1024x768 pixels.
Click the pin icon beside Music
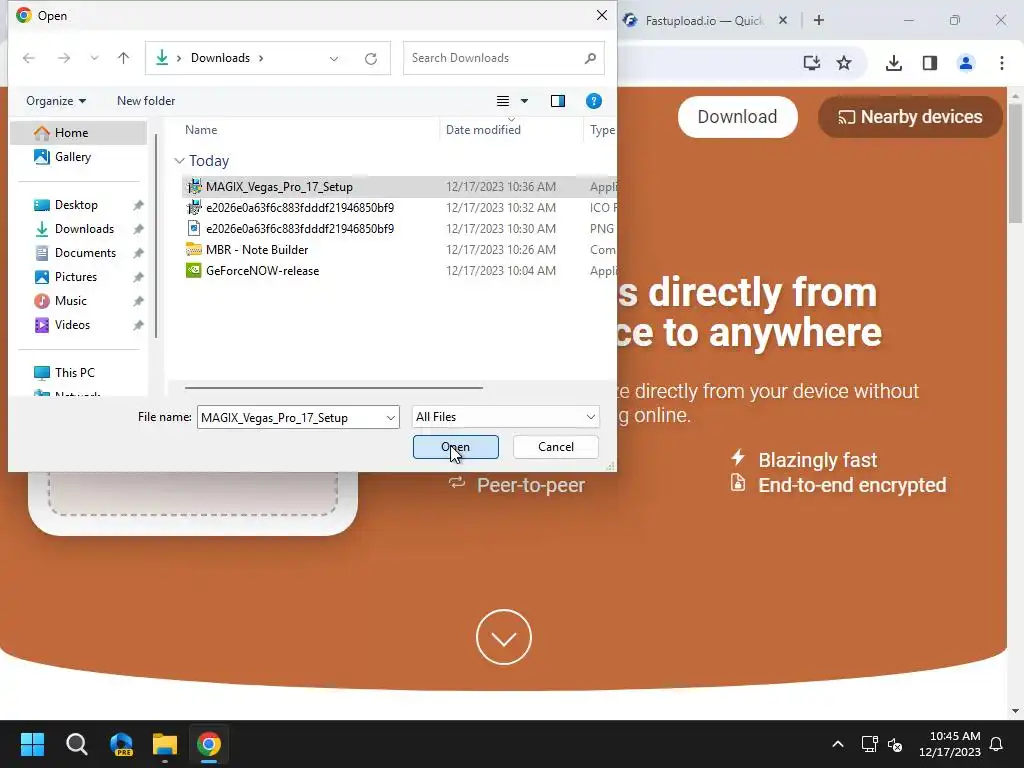coord(138,301)
